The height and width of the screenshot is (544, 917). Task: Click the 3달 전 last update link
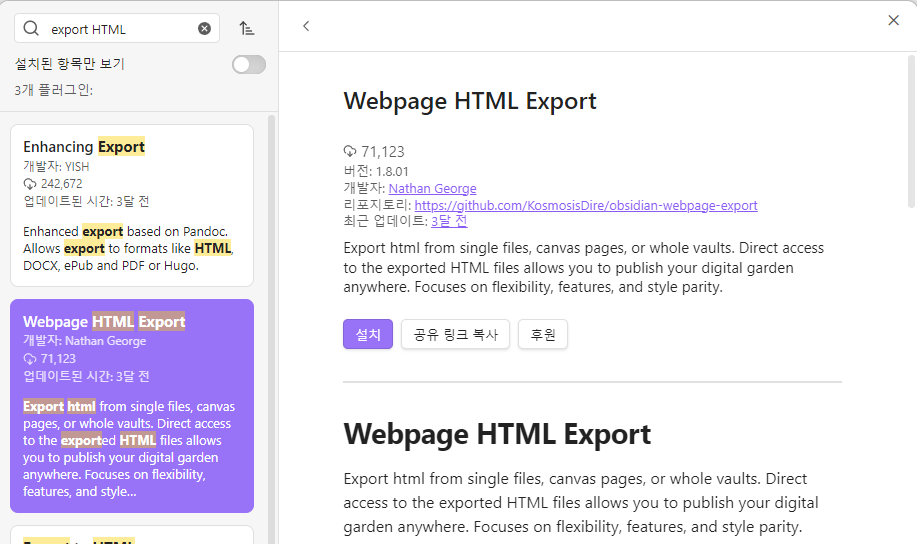[x=449, y=221]
